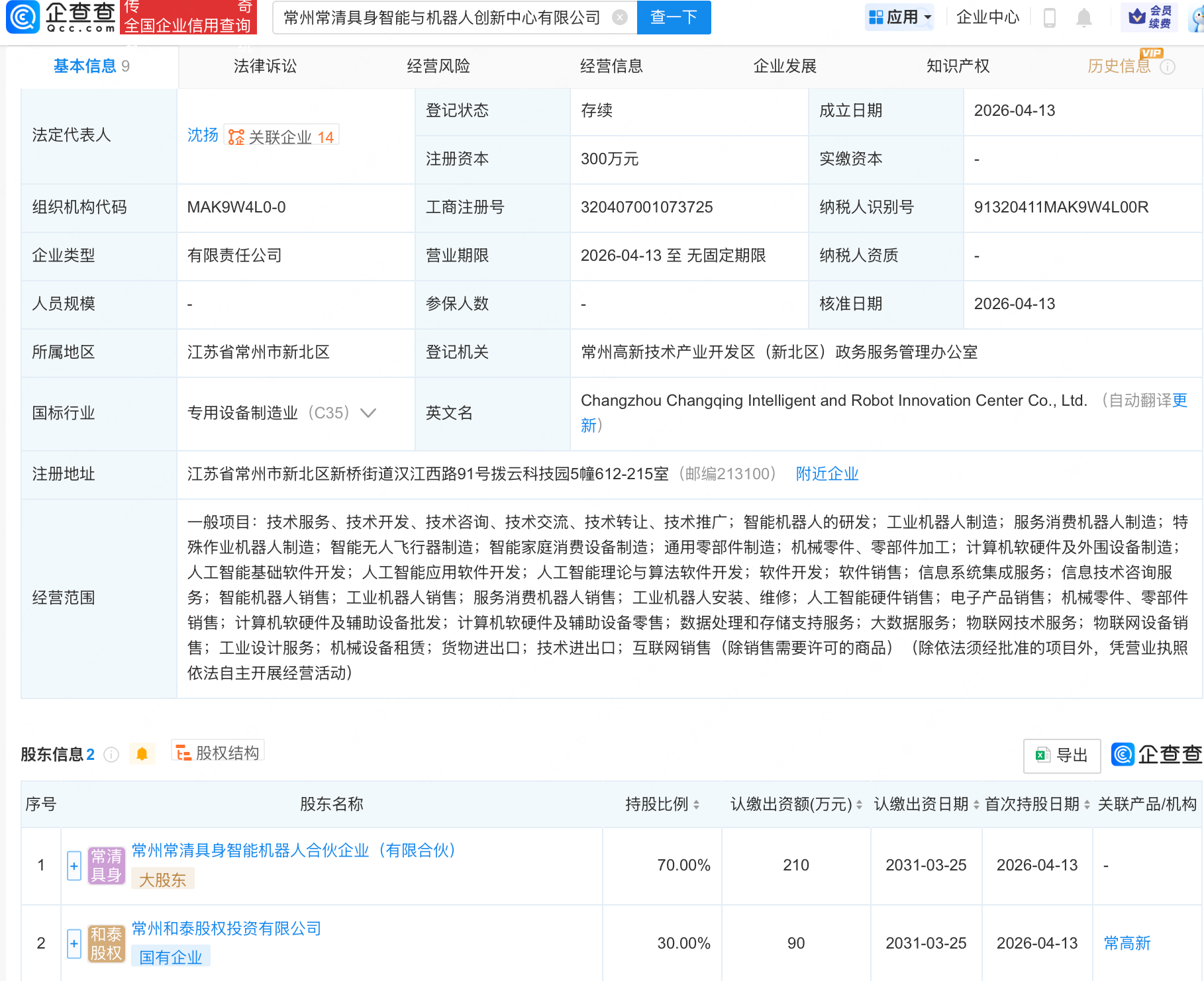
Task: Click the 查一下 search button
Action: pos(674,18)
